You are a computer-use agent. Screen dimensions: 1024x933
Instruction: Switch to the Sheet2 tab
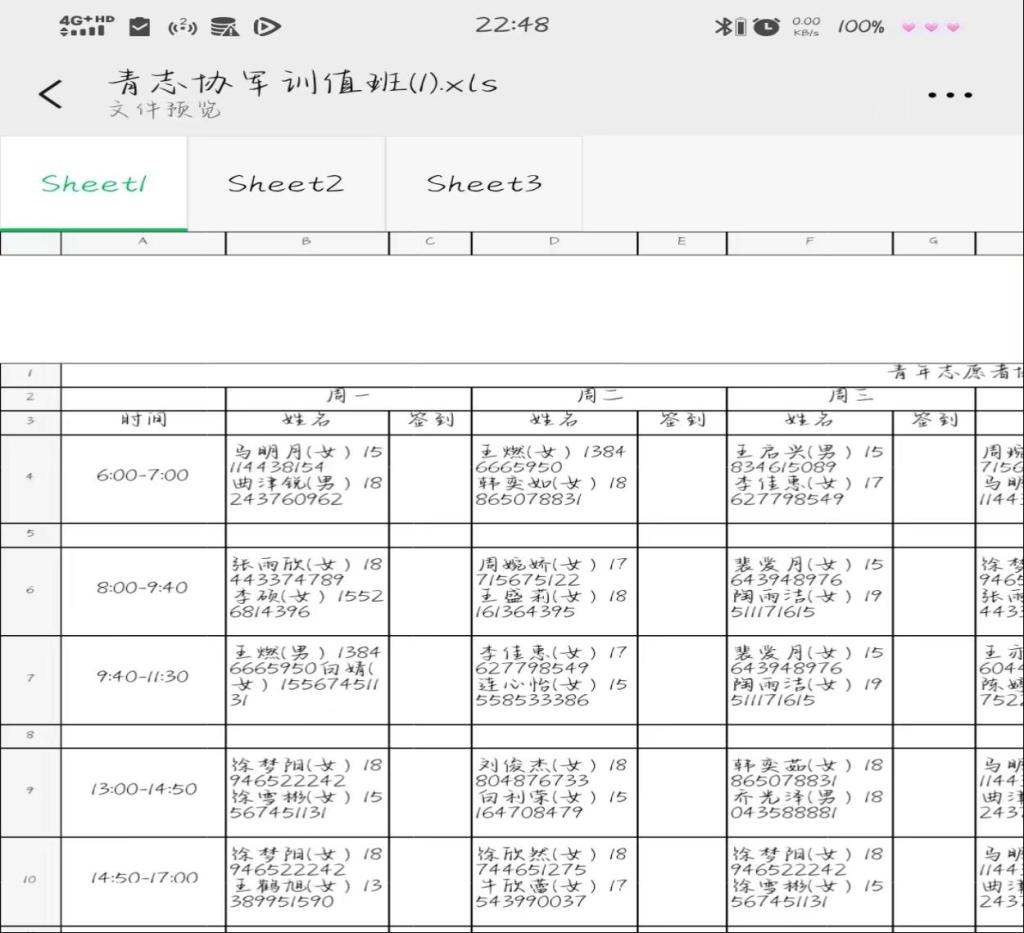click(x=285, y=183)
